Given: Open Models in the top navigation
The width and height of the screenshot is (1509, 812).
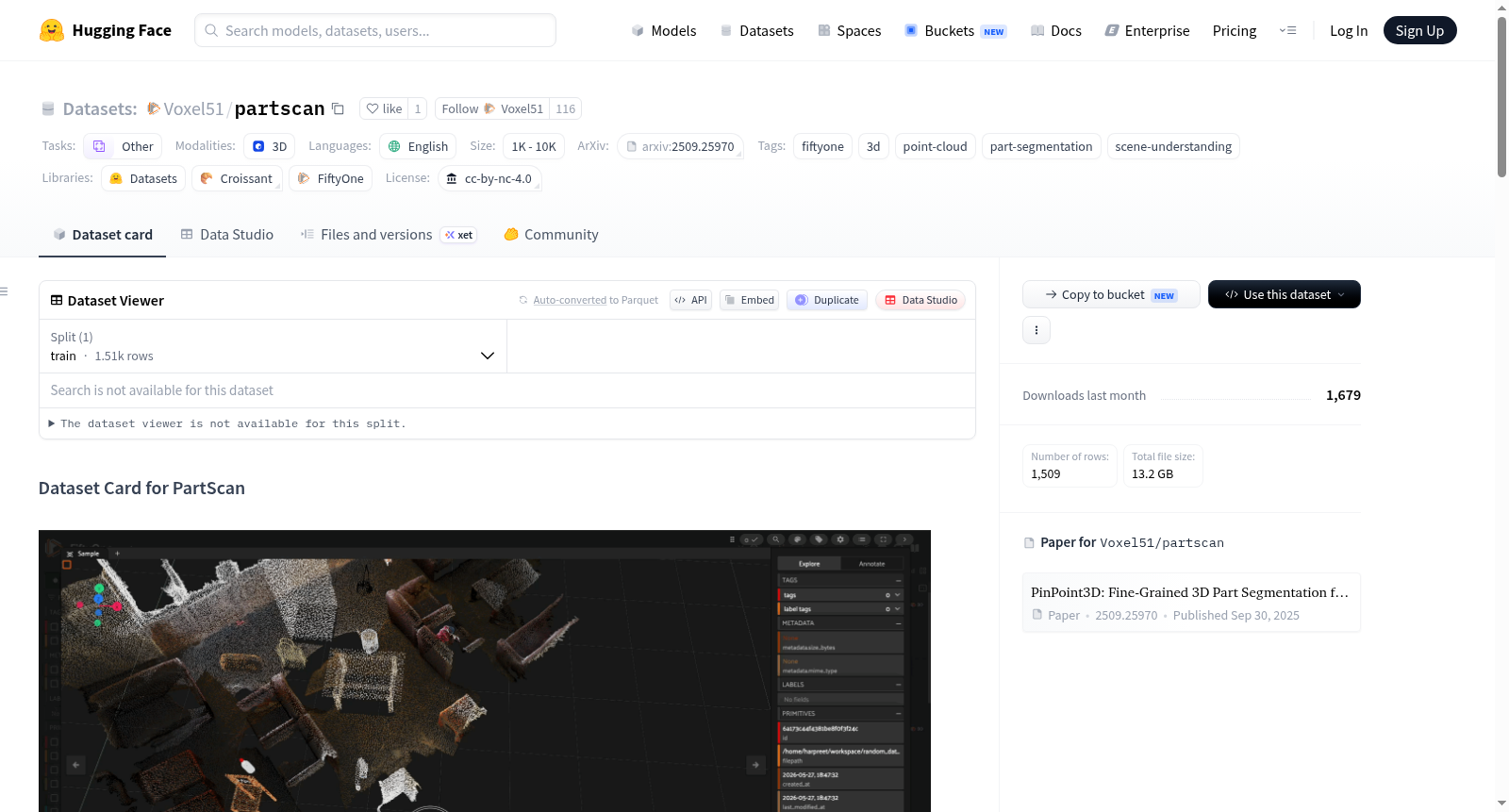Looking at the screenshot, I should (664, 30).
